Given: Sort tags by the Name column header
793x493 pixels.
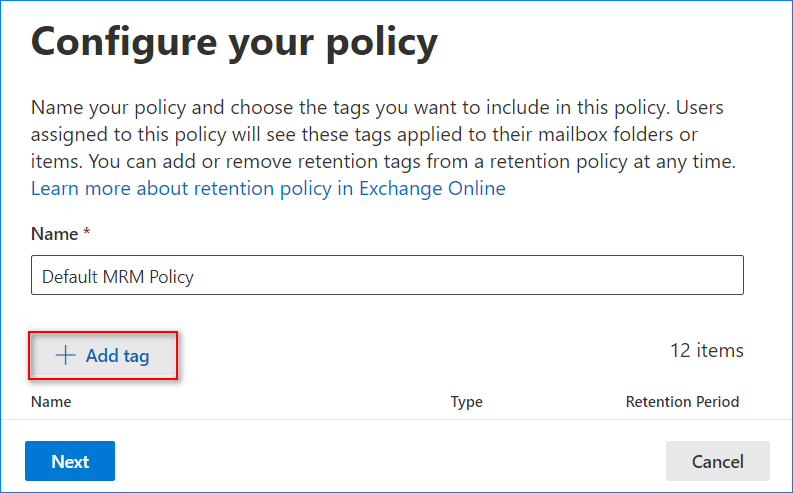Looking at the screenshot, I should [51, 402].
